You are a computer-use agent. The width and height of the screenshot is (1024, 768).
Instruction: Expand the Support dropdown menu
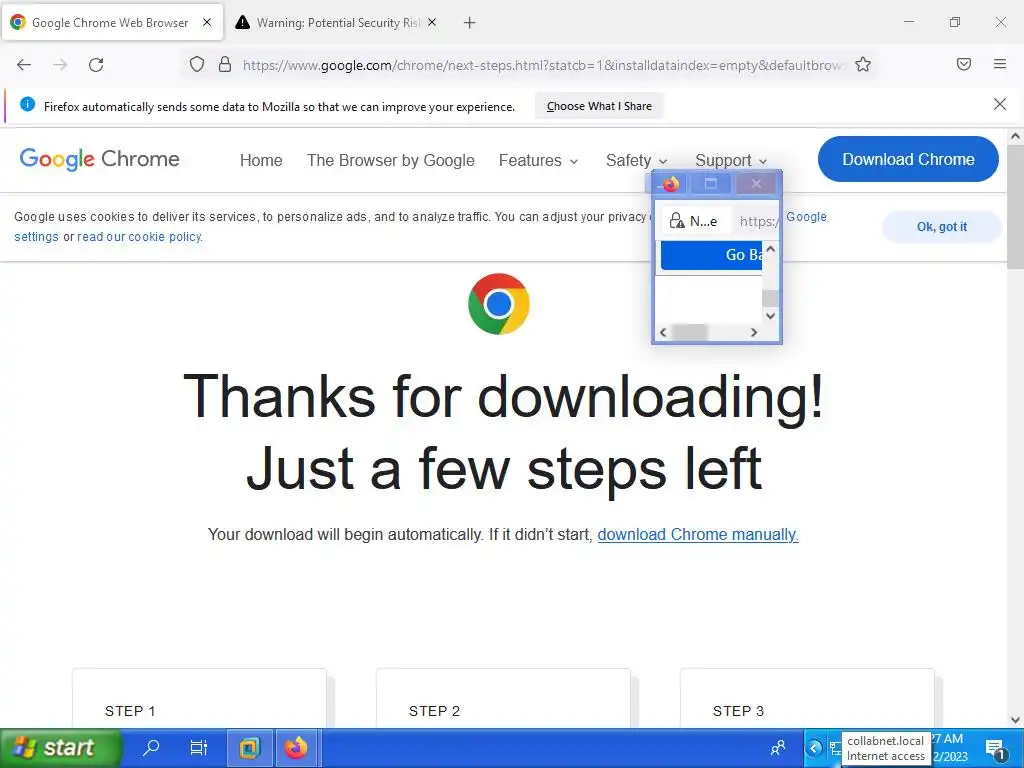[x=731, y=160]
